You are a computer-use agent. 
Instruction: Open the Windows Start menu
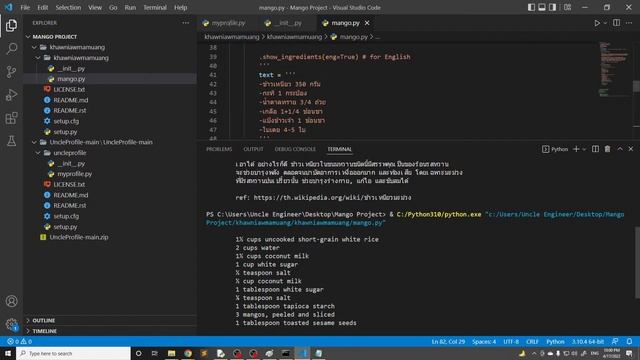coord(8,353)
